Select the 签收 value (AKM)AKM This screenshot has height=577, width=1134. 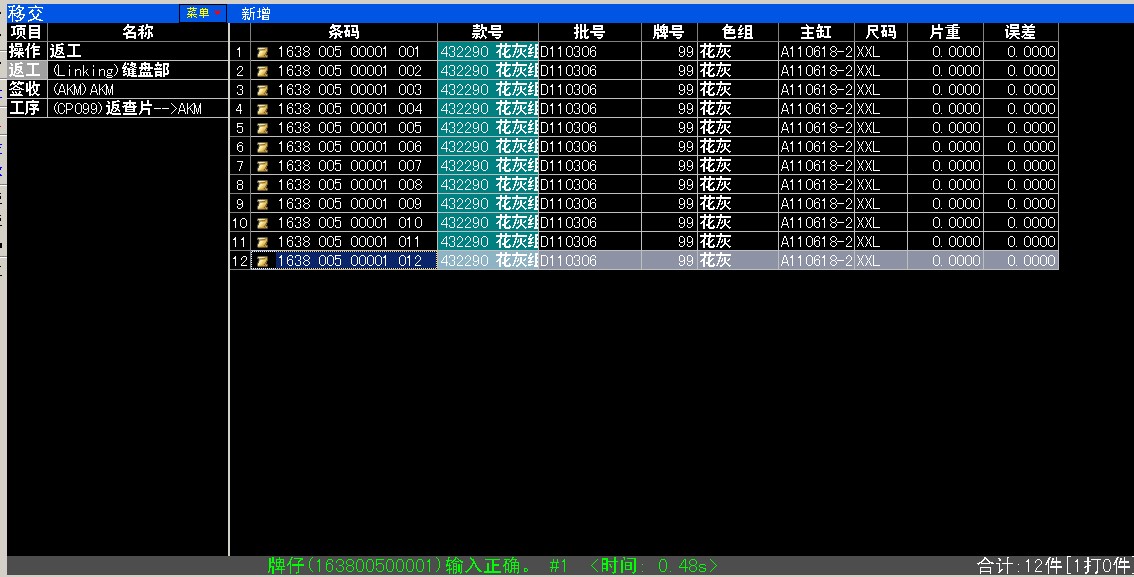pyautogui.click(x=137, y=89)
